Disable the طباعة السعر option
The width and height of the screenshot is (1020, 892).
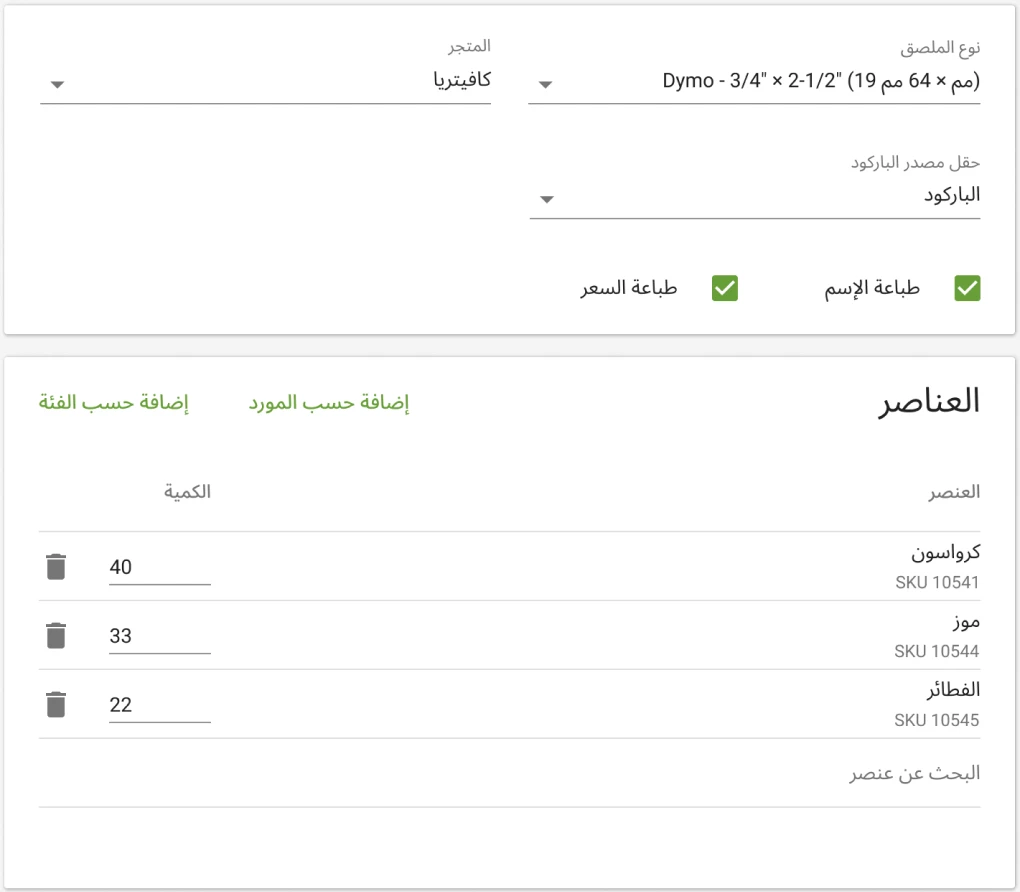tap(724, 288)
